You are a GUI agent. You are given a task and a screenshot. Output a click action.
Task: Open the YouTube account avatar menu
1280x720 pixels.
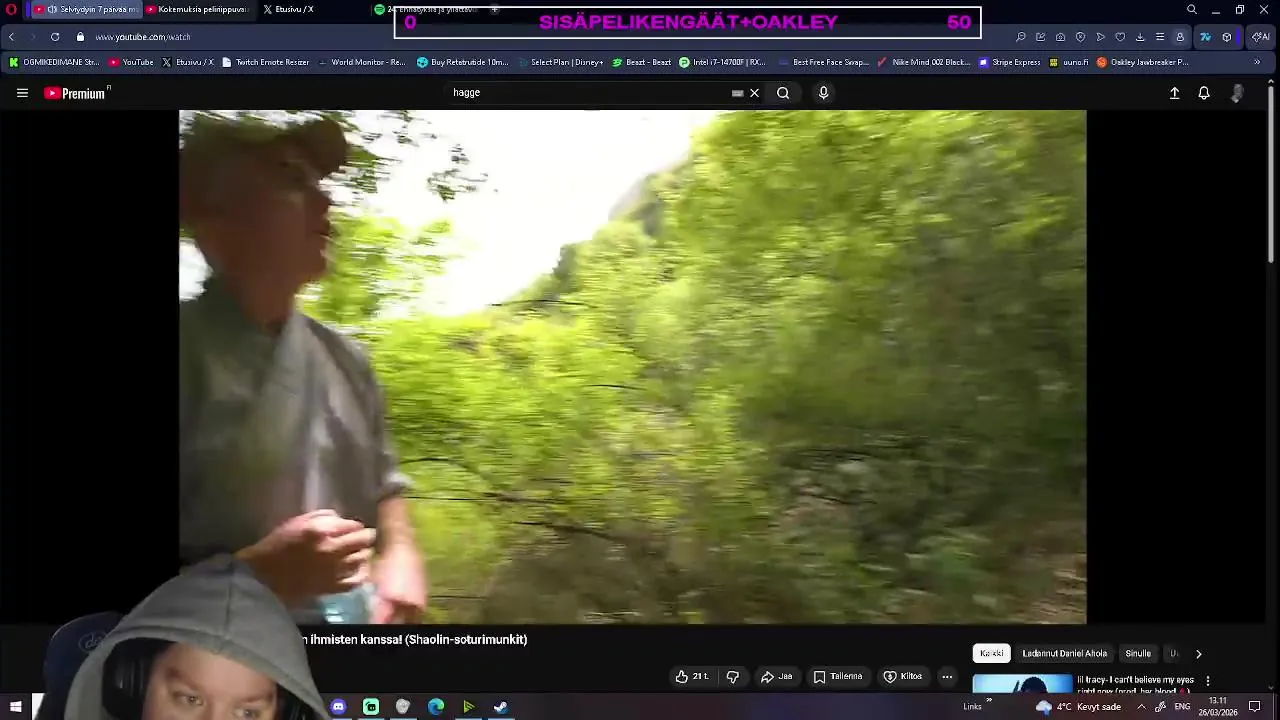tap(1237, 93)
